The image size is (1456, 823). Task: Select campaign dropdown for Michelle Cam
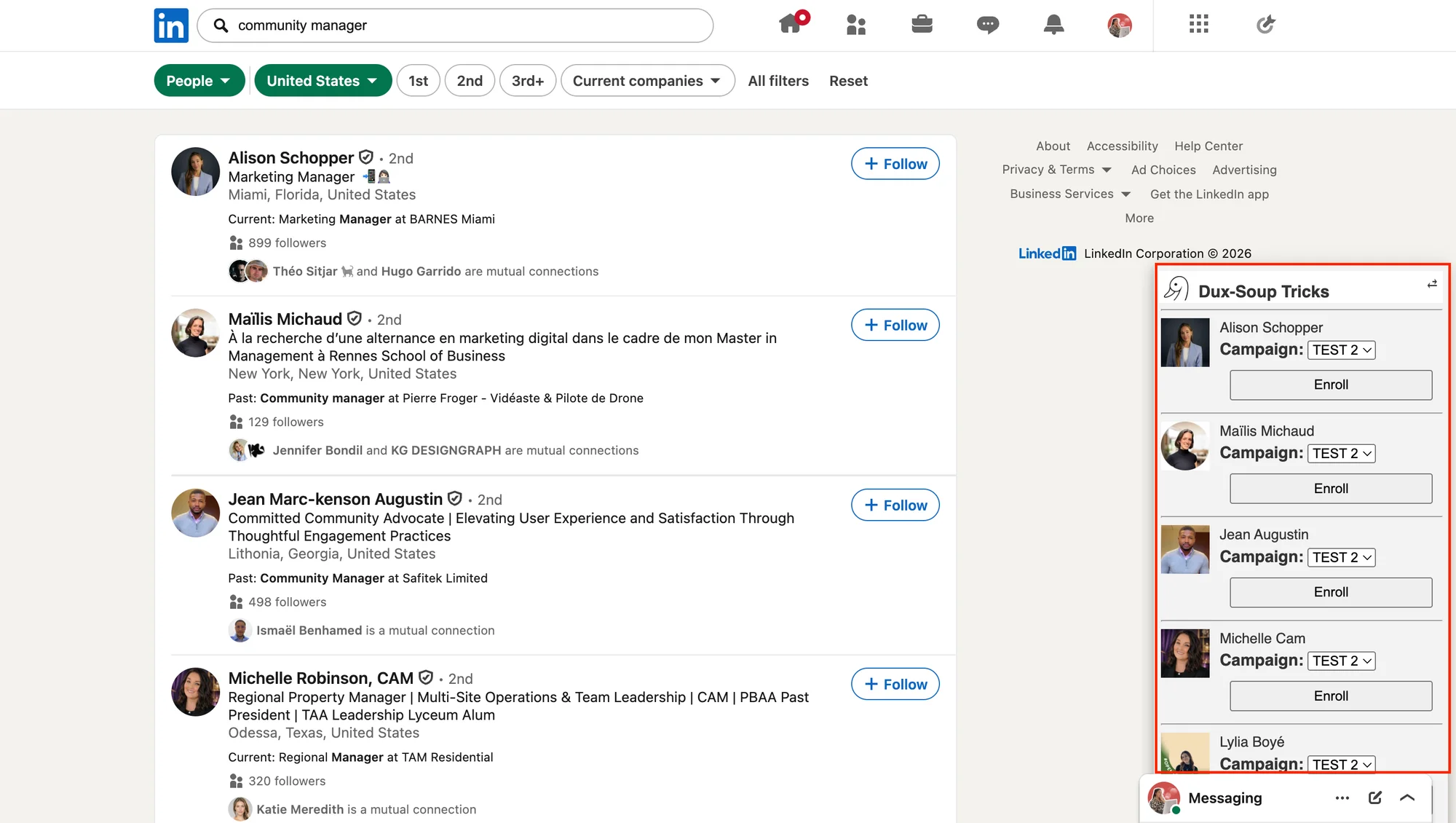tap(1342, 661)
